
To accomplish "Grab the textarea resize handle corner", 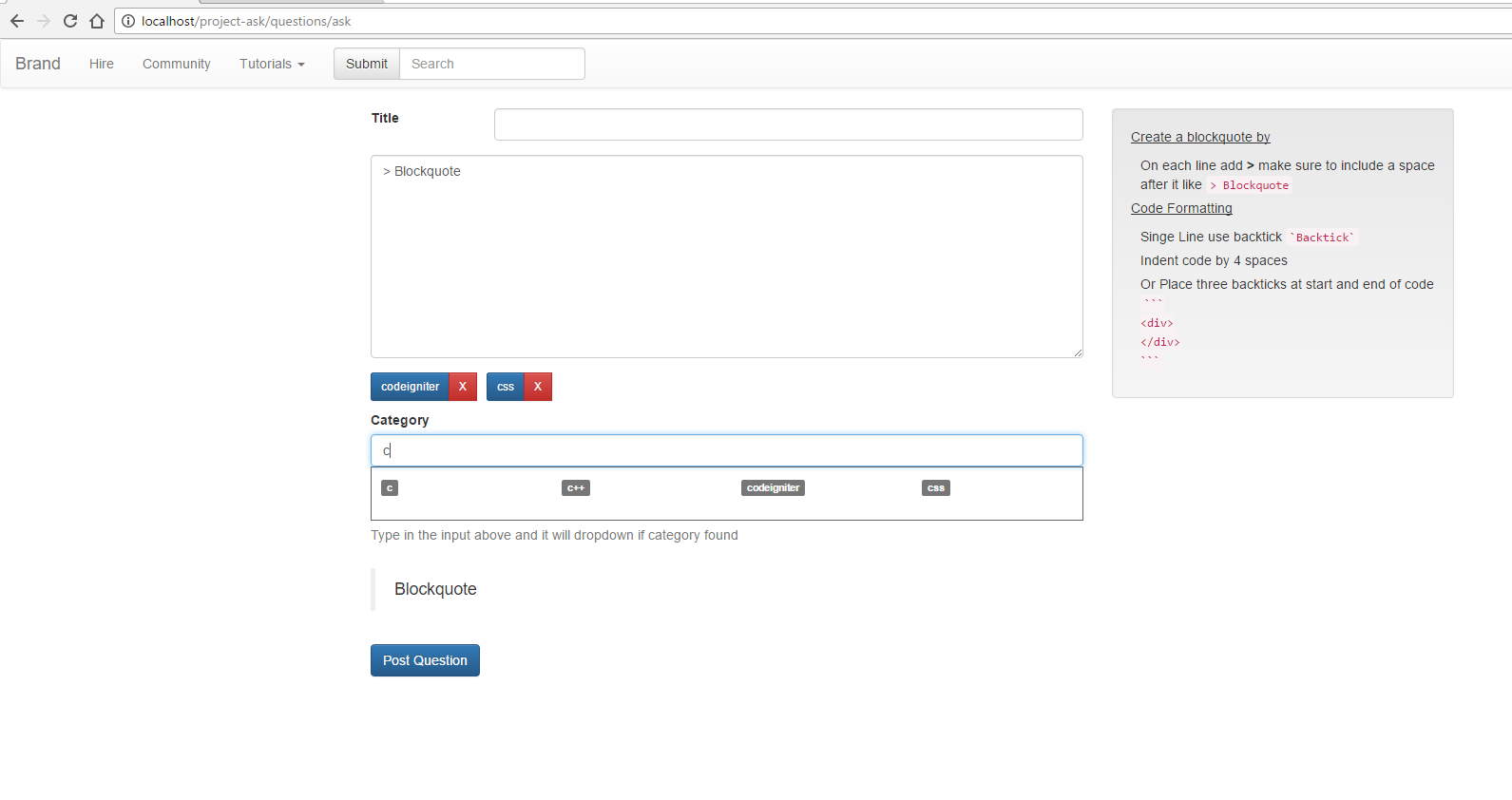I will (1077, 352).
